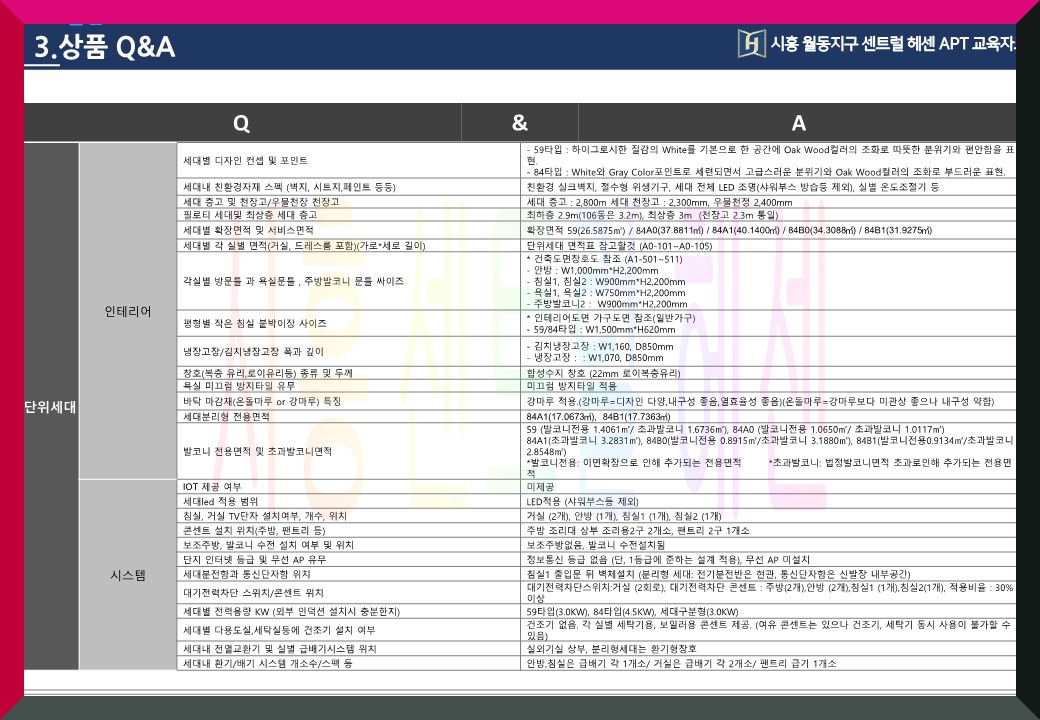The image size is (1040, 720).
Task: Click answer '세대 층고 : 2,800m 세대 천장고'
Action: (x=659, y=202)
